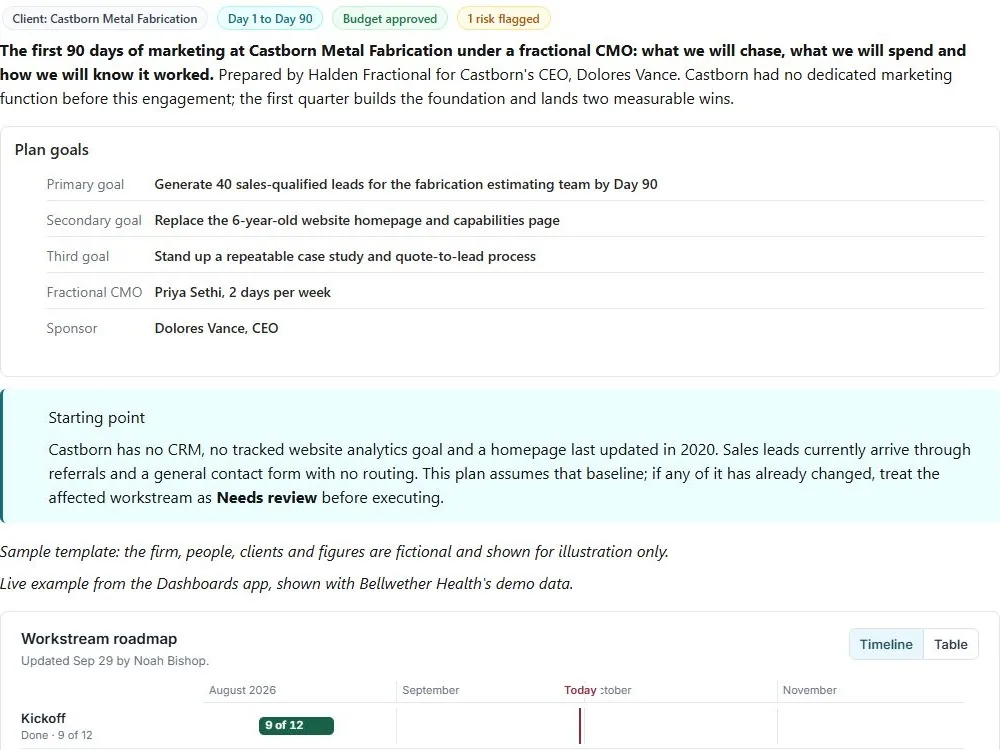
Task: Select the Kickoff workstream row label
Action: pos(43,718)
